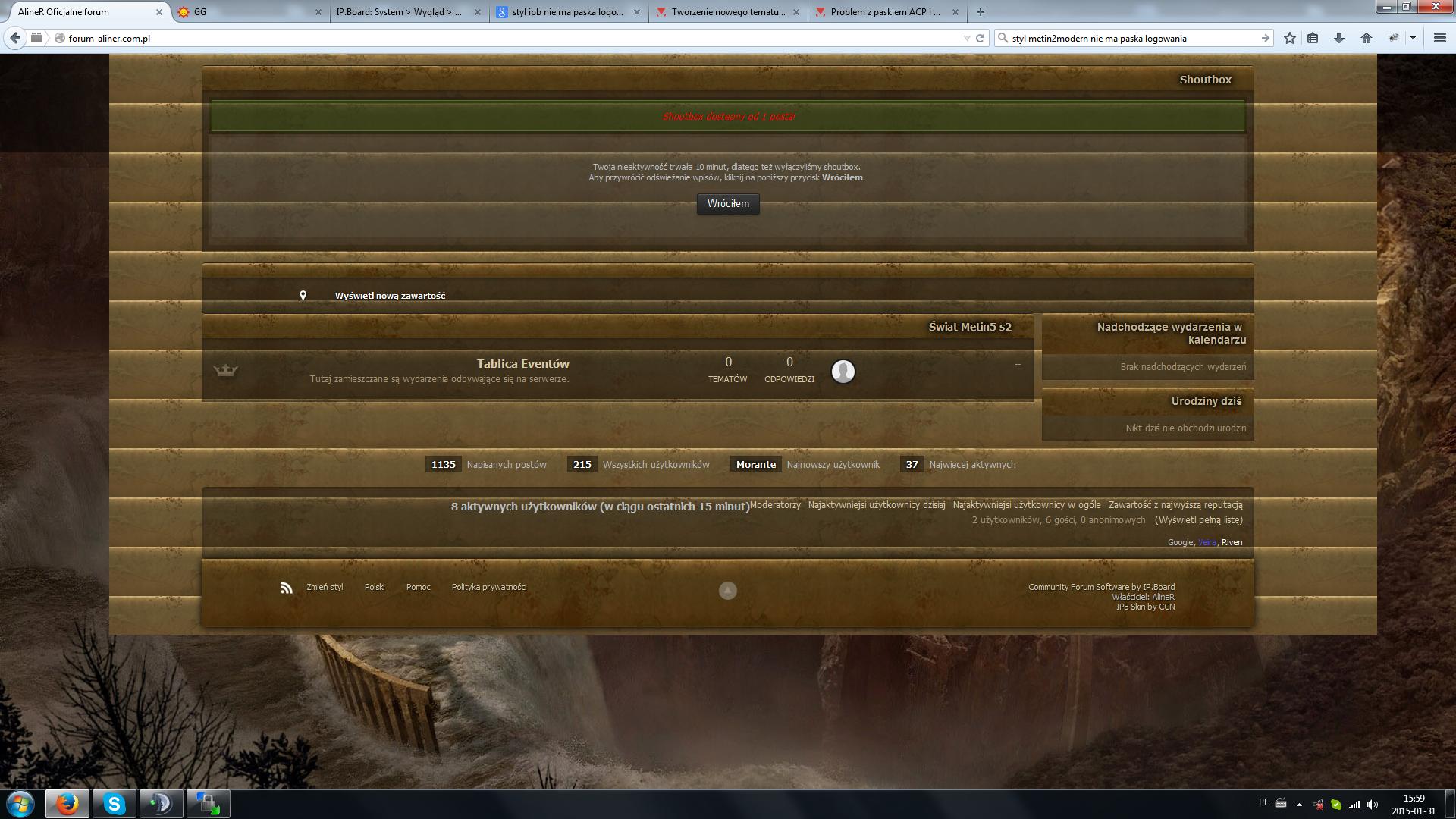Click the browser back arrow
This screenshot has width=1456, height=819.
point(15,38)
